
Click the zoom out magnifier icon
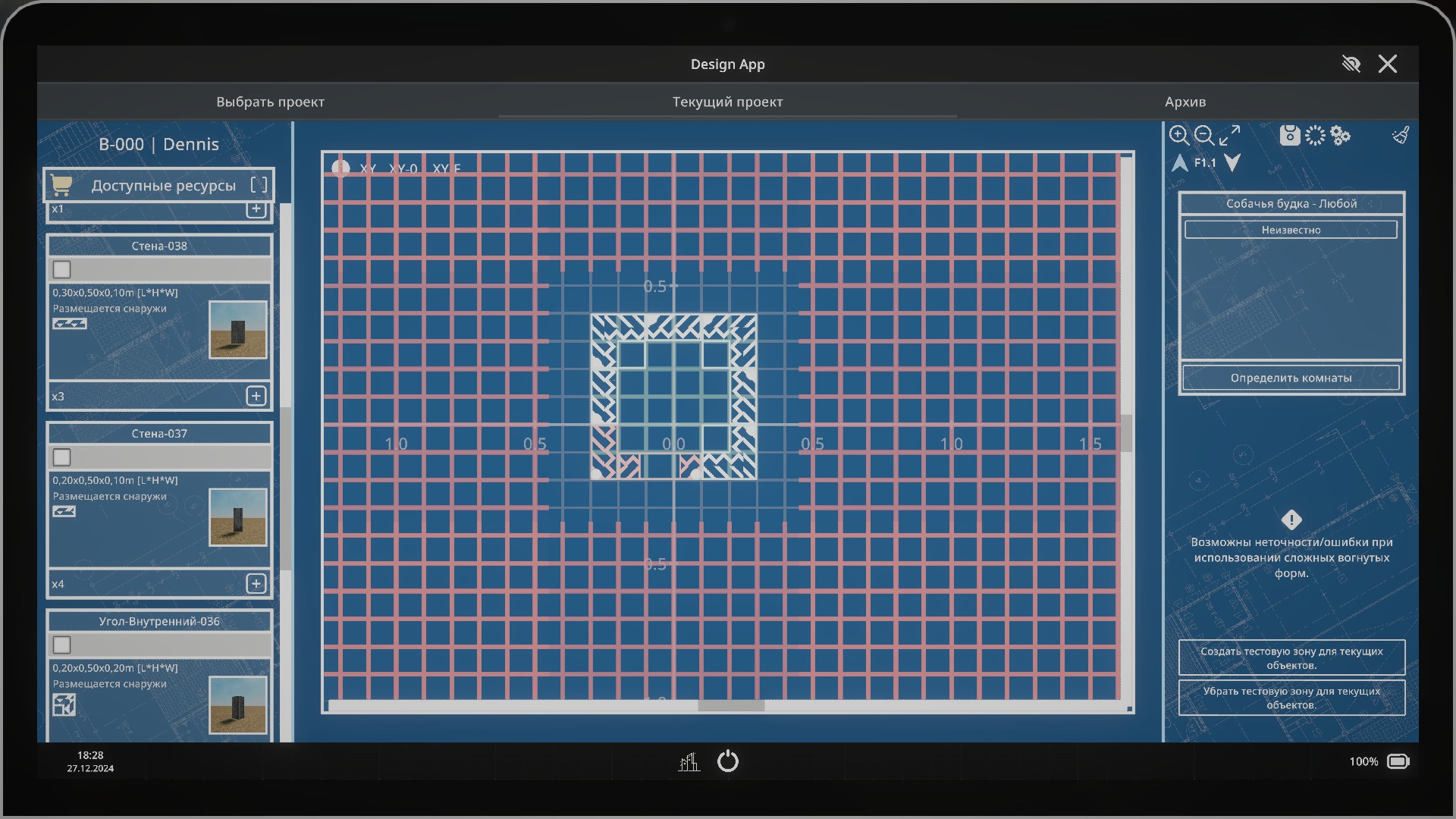click(1203, 136)
